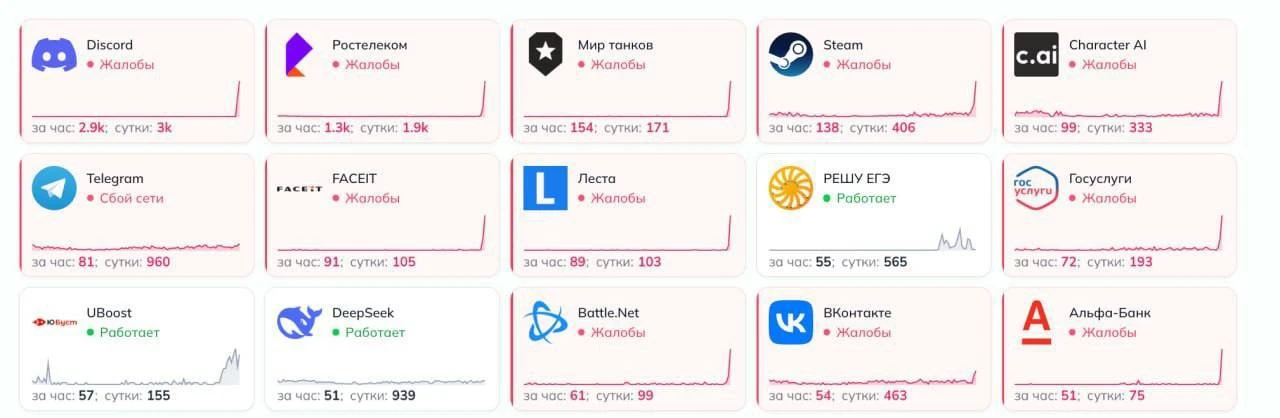Click the DeepSeek Работает status label
Image resolution: width=1280 pixels, height=418 pixels.
click(375, 332)
